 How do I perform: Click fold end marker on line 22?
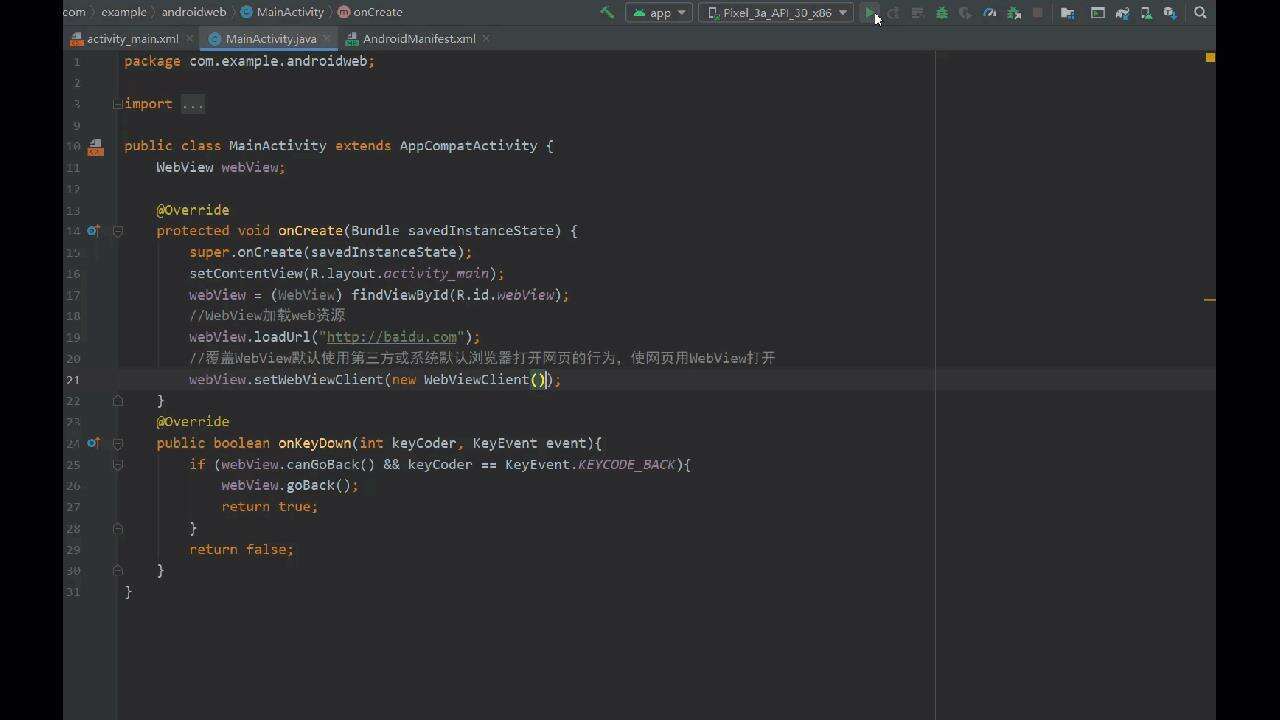click(x=118, y=401)
